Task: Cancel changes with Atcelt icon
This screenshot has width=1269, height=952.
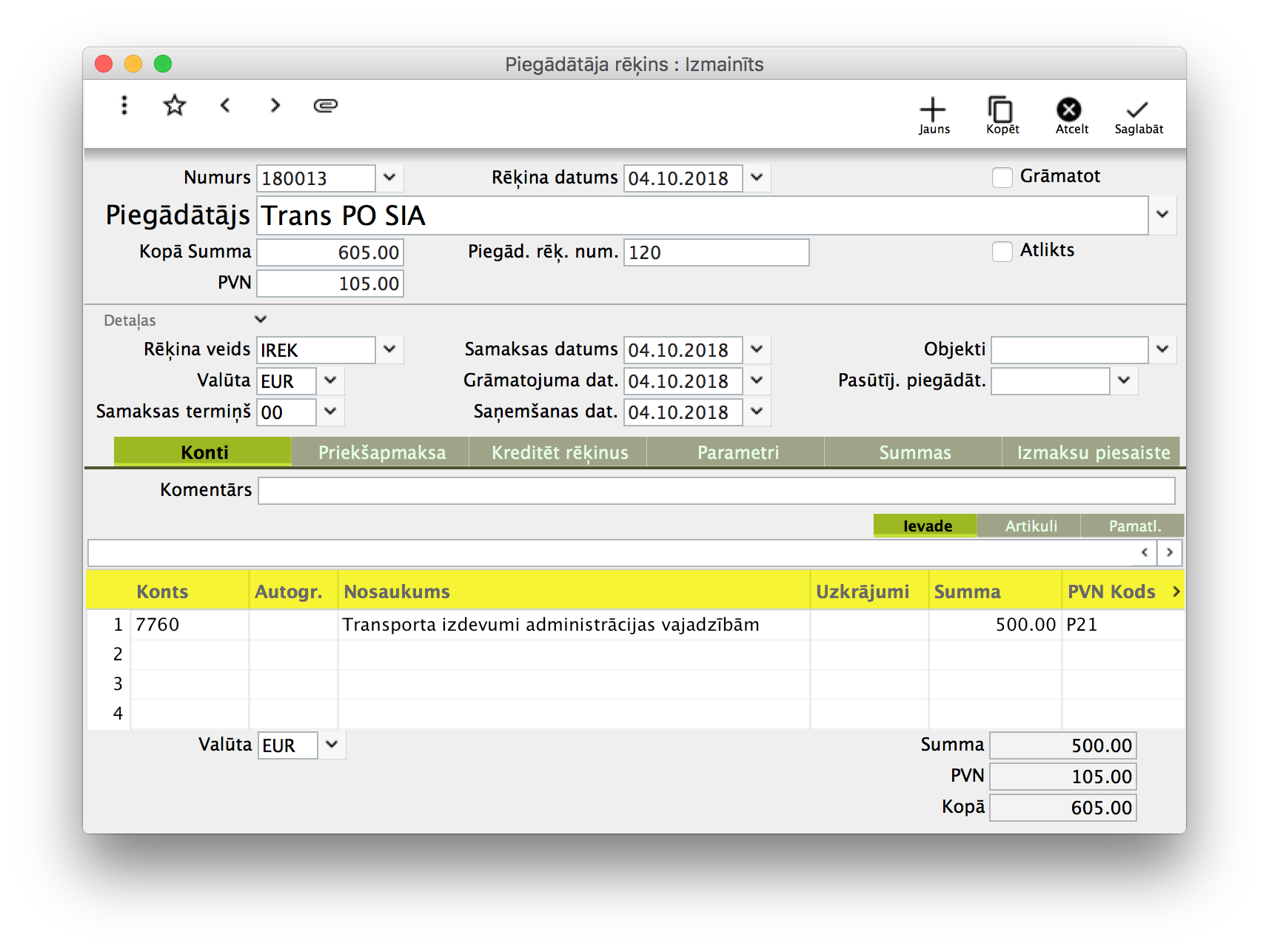Action: pos(1069,115)
